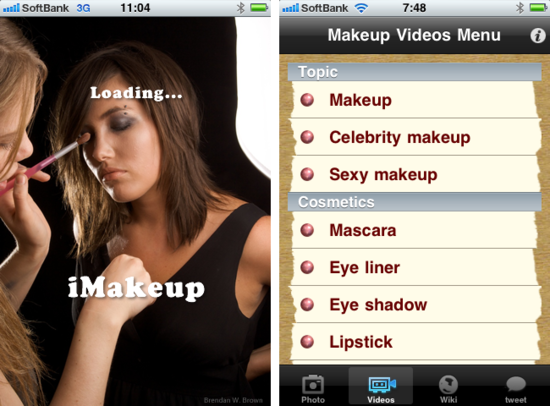Click the 7:48 clock in status bar
This screenshot has height=406, width=550.
pyautogui.click(x=414, y=8)
